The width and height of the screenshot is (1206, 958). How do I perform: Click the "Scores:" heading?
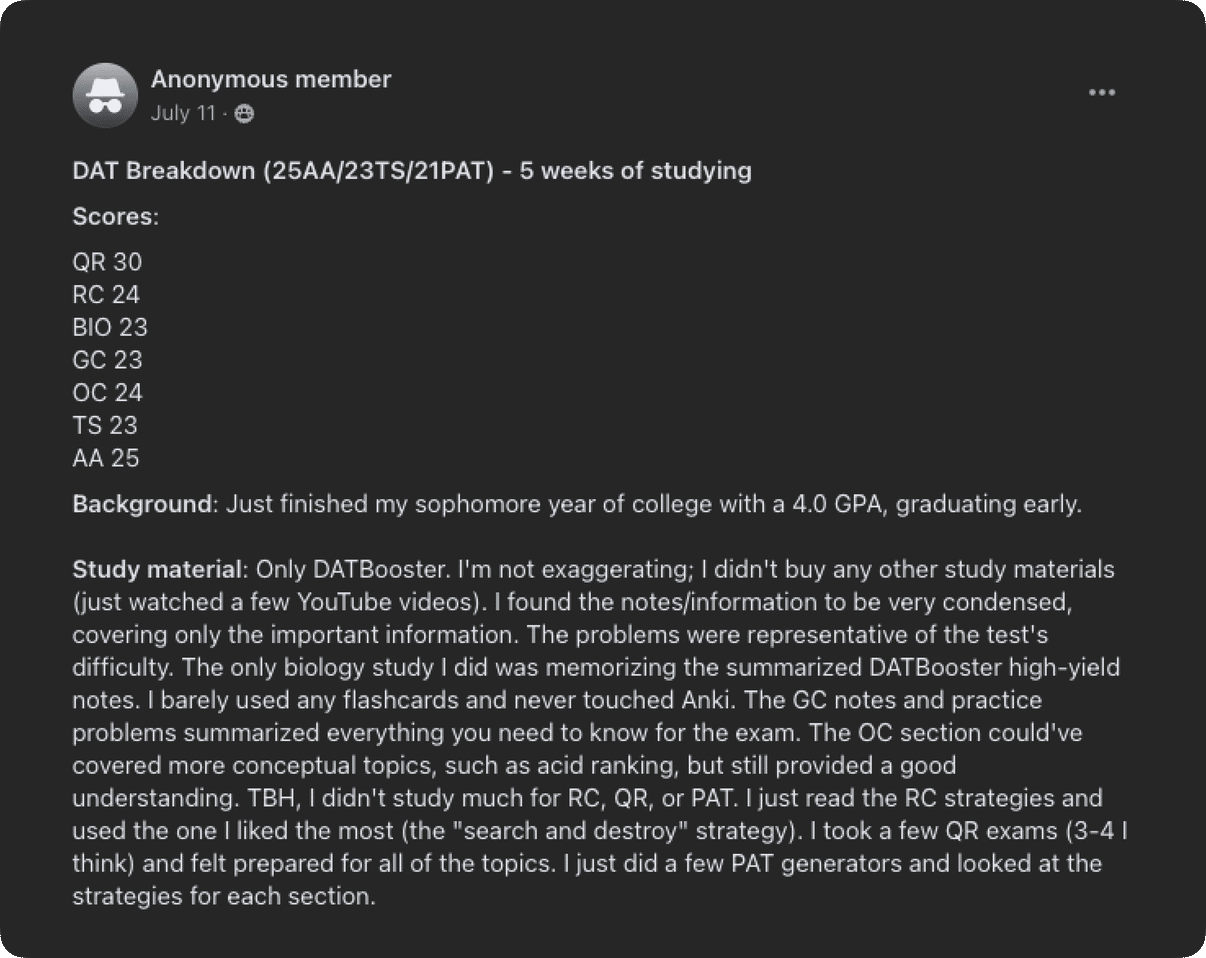click(x=116, y=216)
